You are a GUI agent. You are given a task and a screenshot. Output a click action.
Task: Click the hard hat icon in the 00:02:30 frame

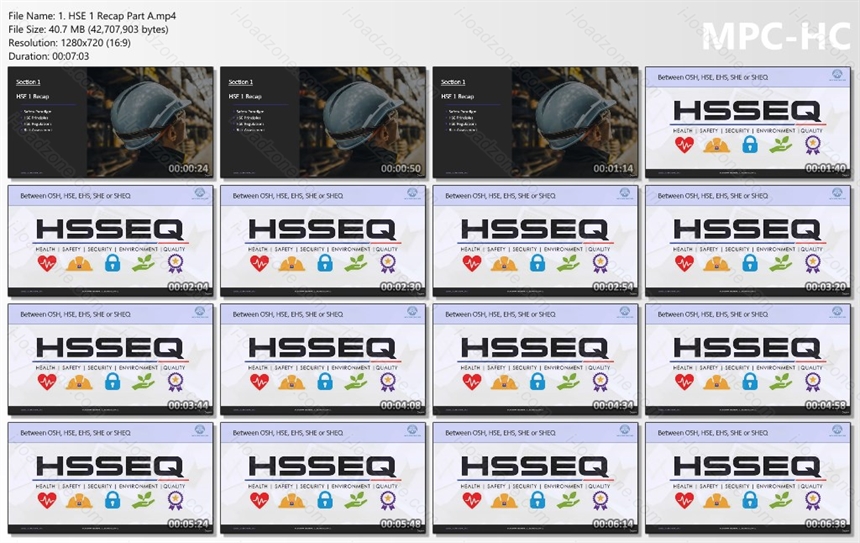tap(292, 264)
